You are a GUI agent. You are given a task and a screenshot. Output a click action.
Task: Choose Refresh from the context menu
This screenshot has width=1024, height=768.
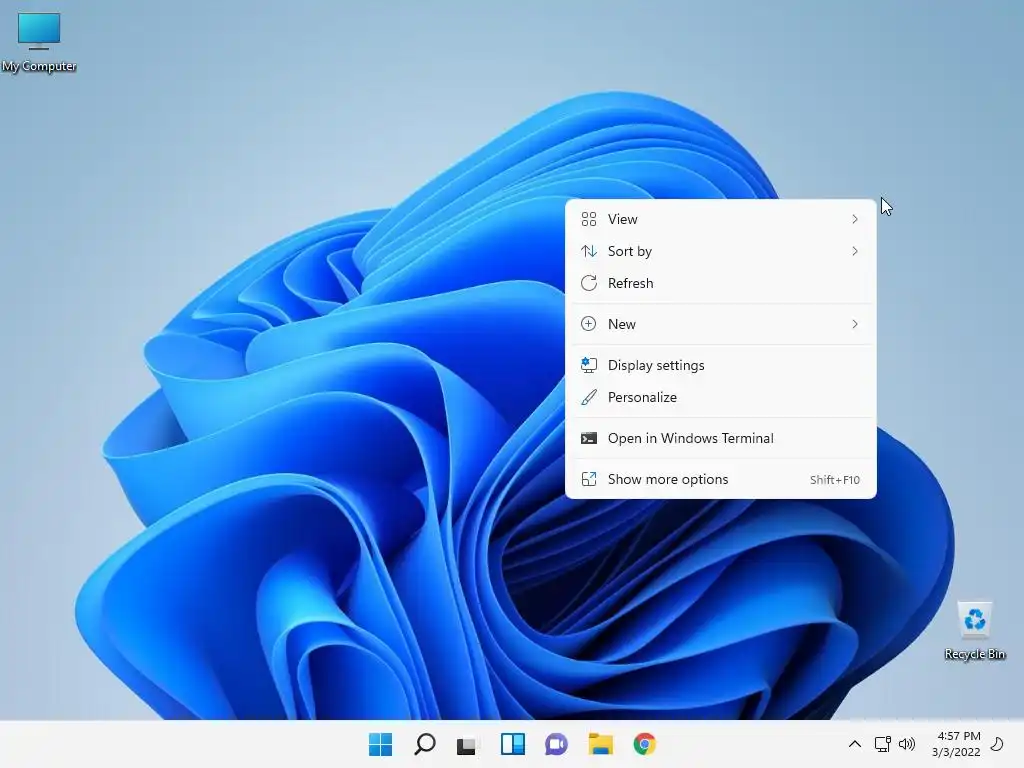pos(720,283)
